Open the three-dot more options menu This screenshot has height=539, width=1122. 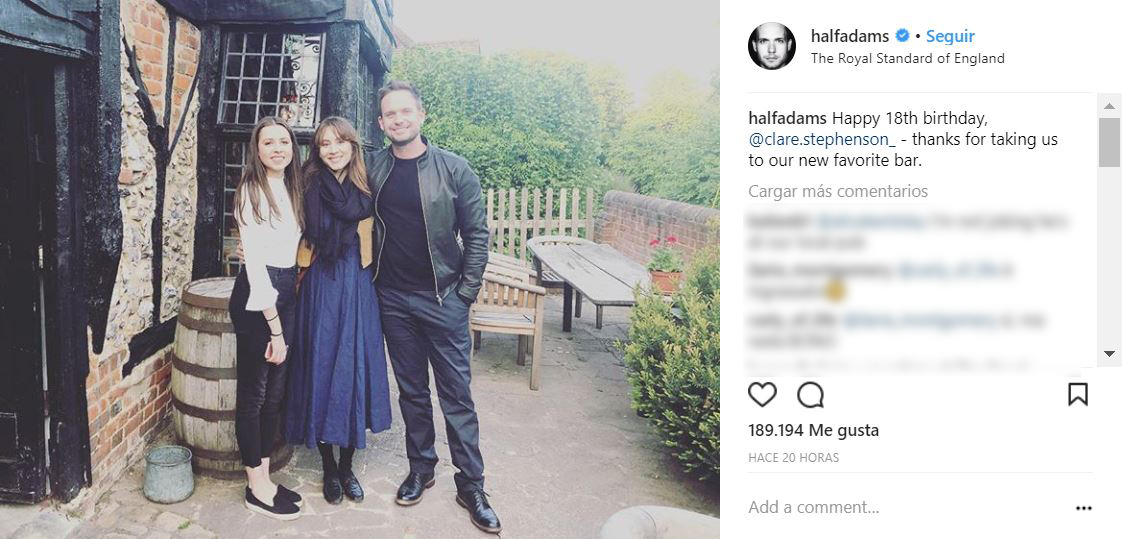[1083, 508]
